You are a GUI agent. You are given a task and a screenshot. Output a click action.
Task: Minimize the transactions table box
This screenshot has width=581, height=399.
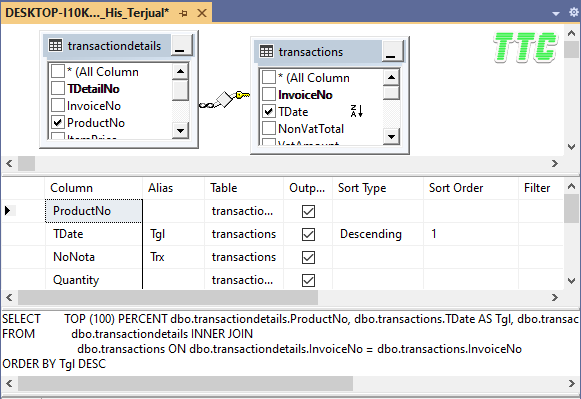coord(392,51)
